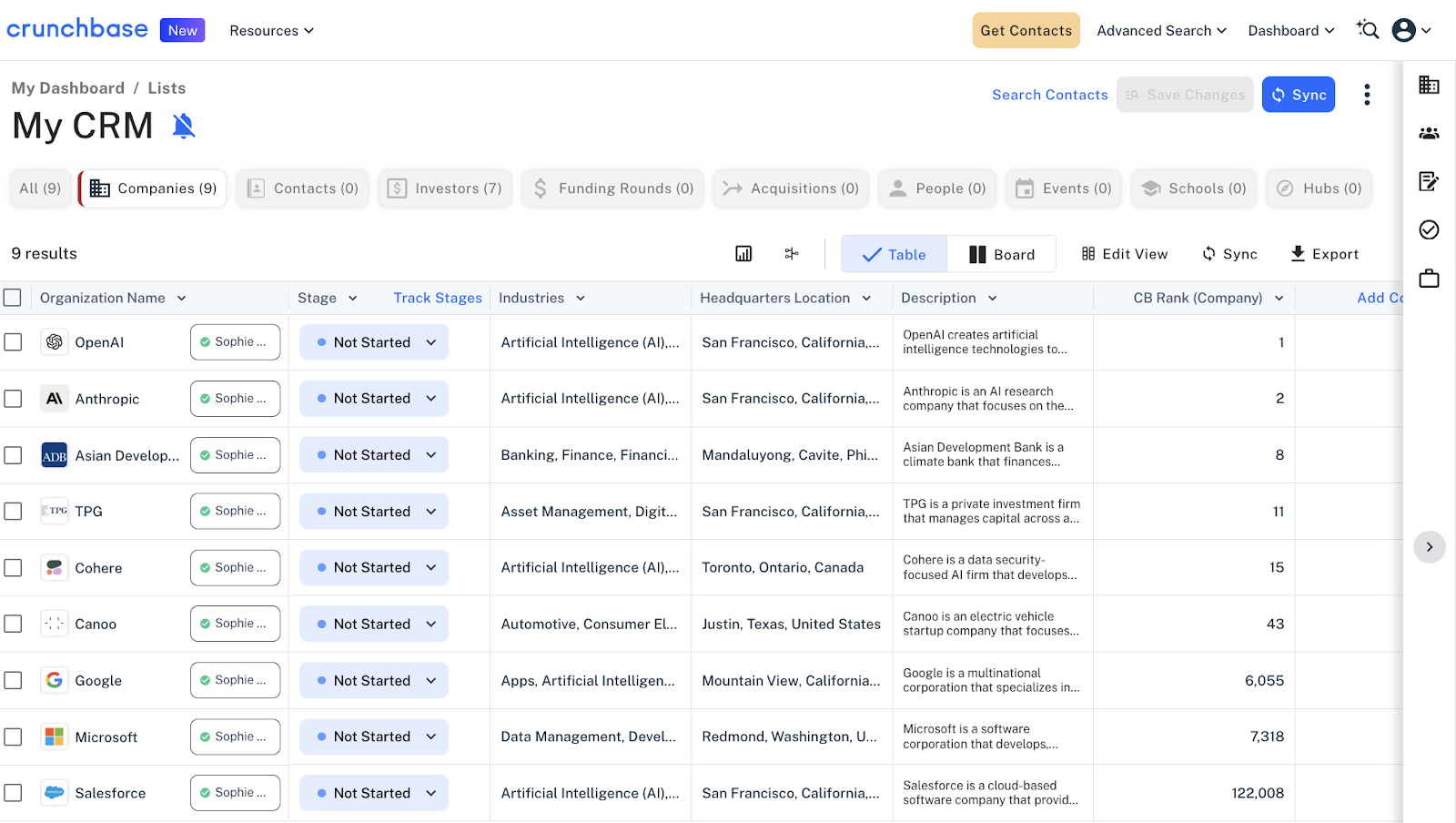1456x823 pixels.
Task: Click the Anthropic company logo
Action: click(x=55, y=399)
